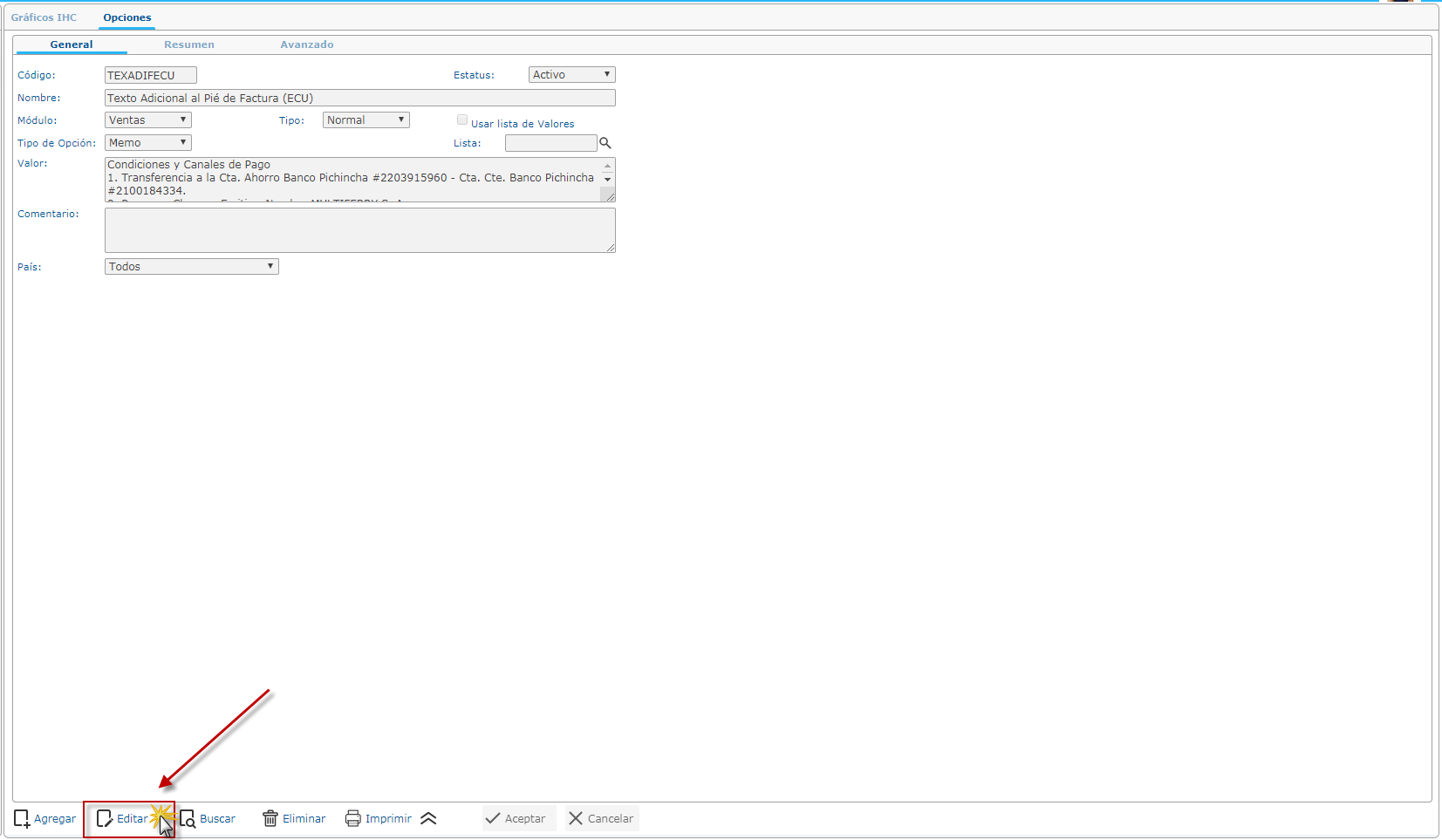
Task: Click the Buscar button label
Action: (x=218, y=819)
